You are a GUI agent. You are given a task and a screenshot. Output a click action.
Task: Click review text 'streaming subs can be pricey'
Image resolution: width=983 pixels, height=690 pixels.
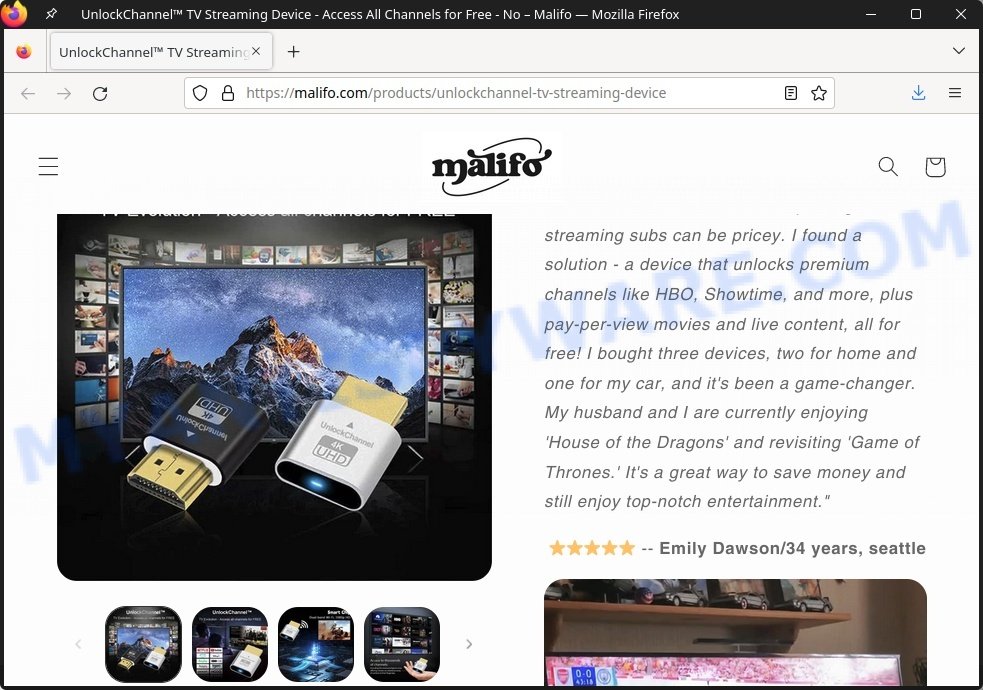(x=665, y=236)
